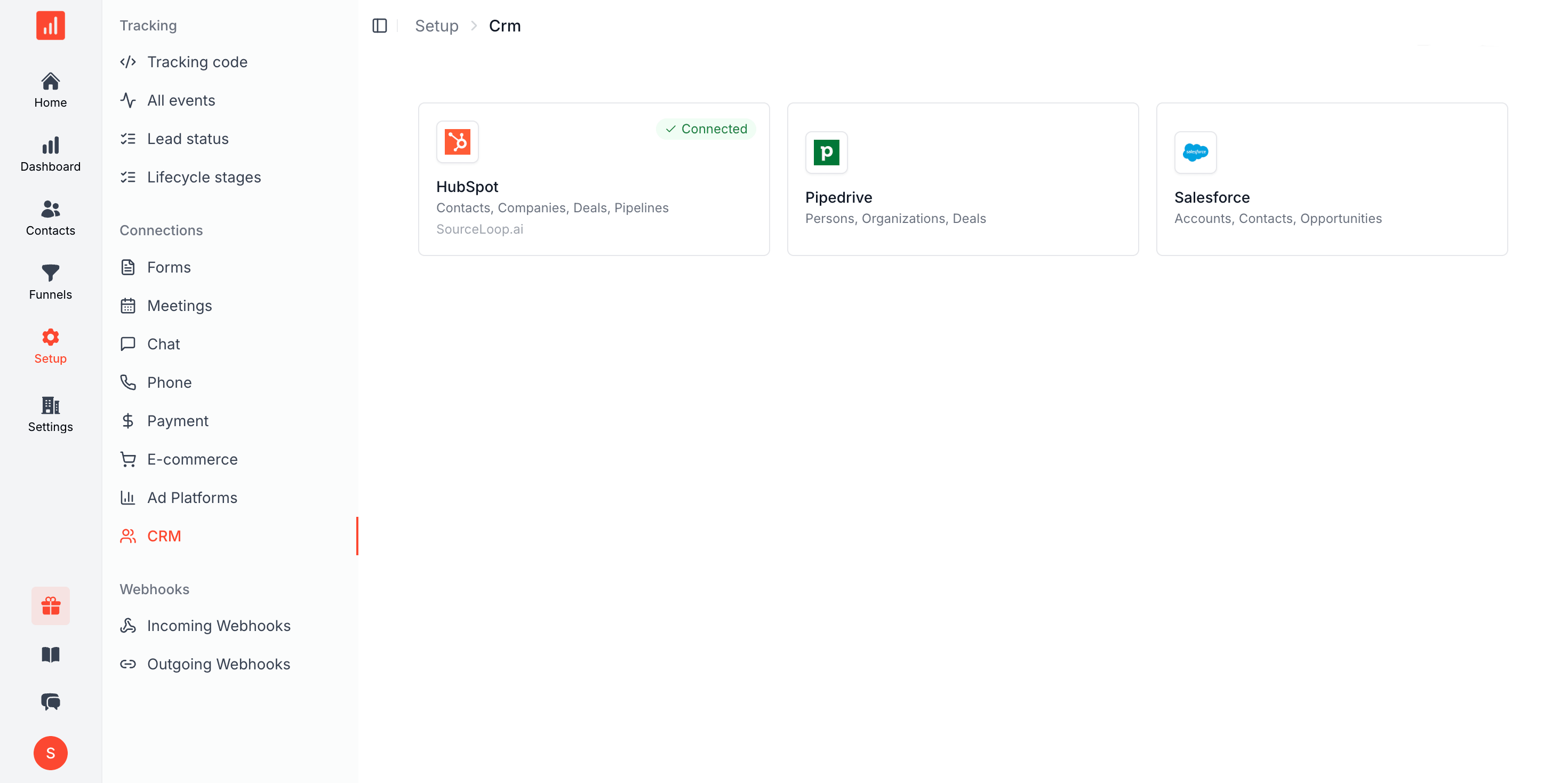This screenshot has height=783, width=1568.
Task: Open the Dashboard section
Action: [51, 154]
